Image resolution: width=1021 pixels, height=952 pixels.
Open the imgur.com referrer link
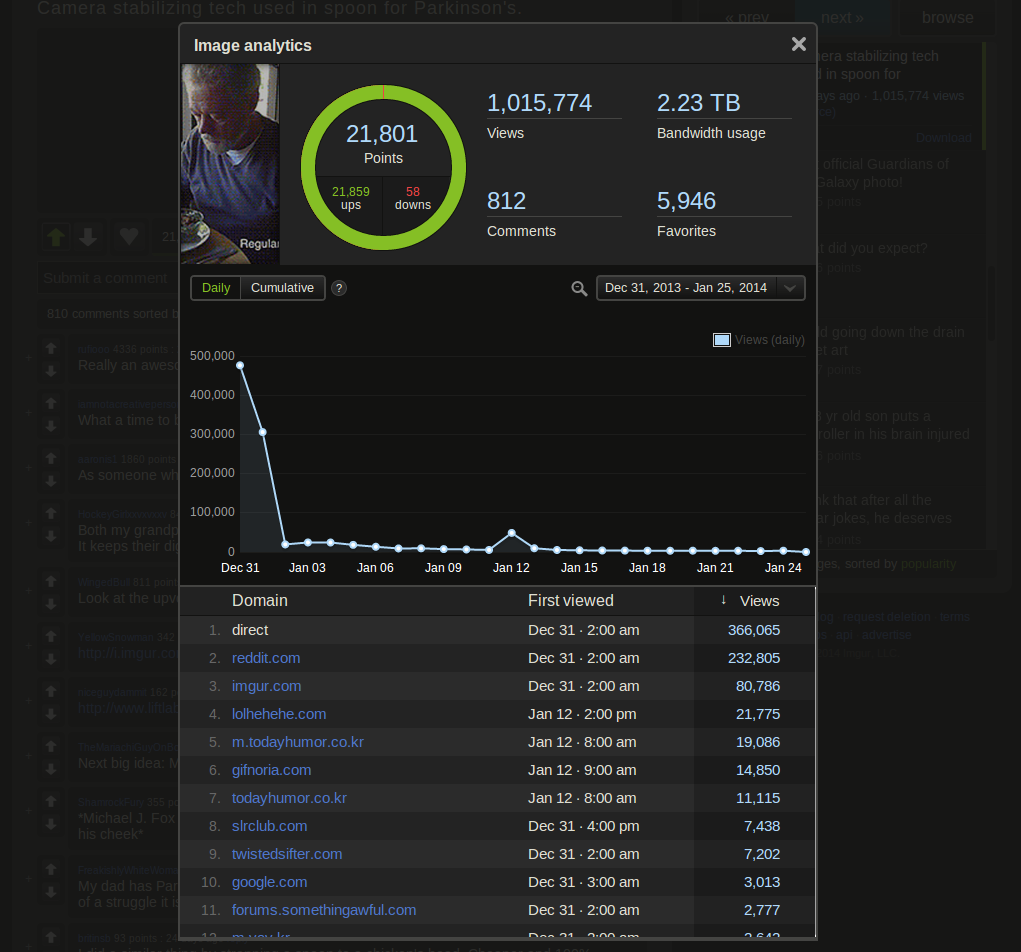266,686
